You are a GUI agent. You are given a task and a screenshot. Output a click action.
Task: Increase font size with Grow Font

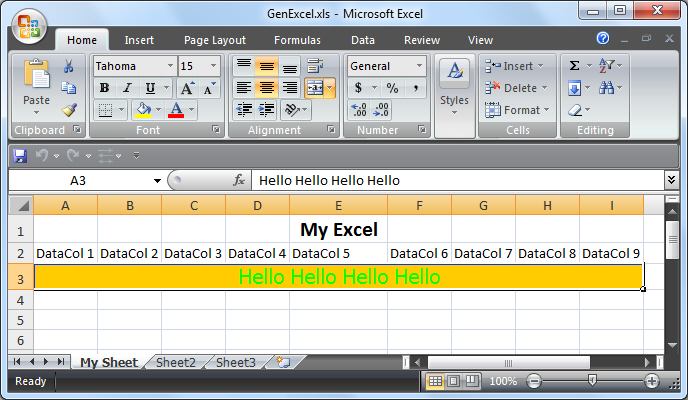187,88
